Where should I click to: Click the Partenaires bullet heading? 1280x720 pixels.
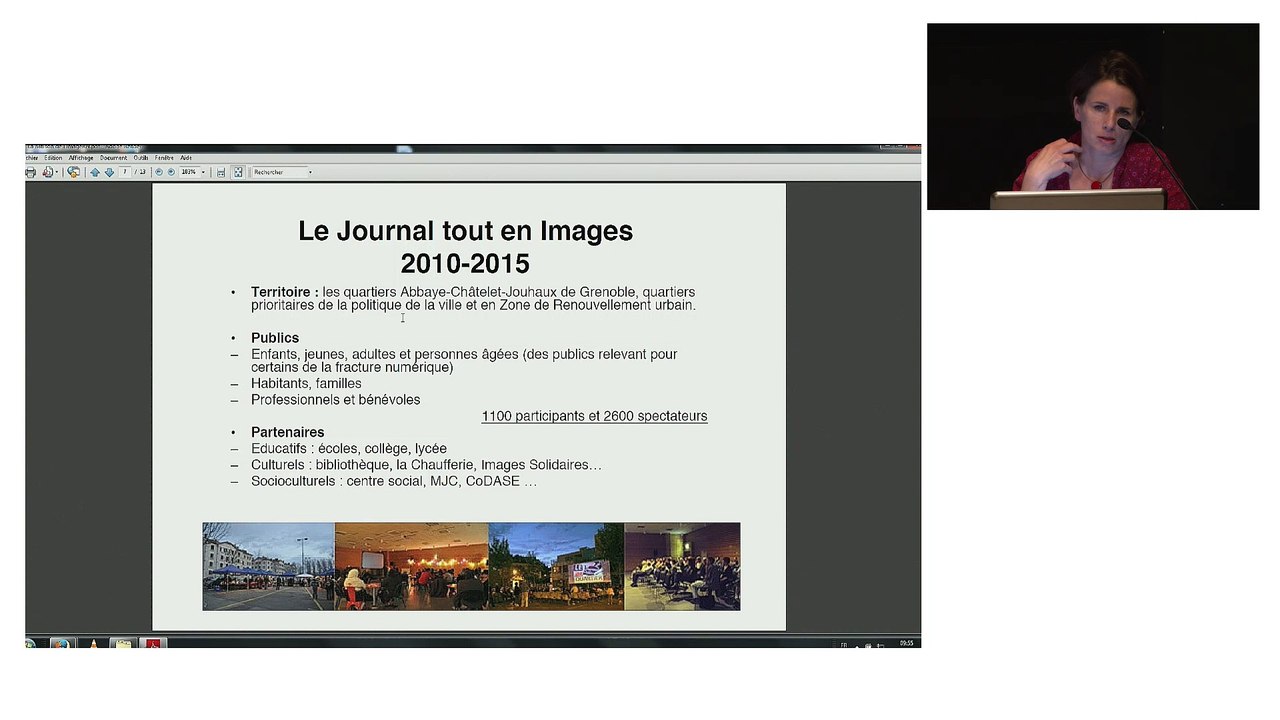[x=287, y=432]
